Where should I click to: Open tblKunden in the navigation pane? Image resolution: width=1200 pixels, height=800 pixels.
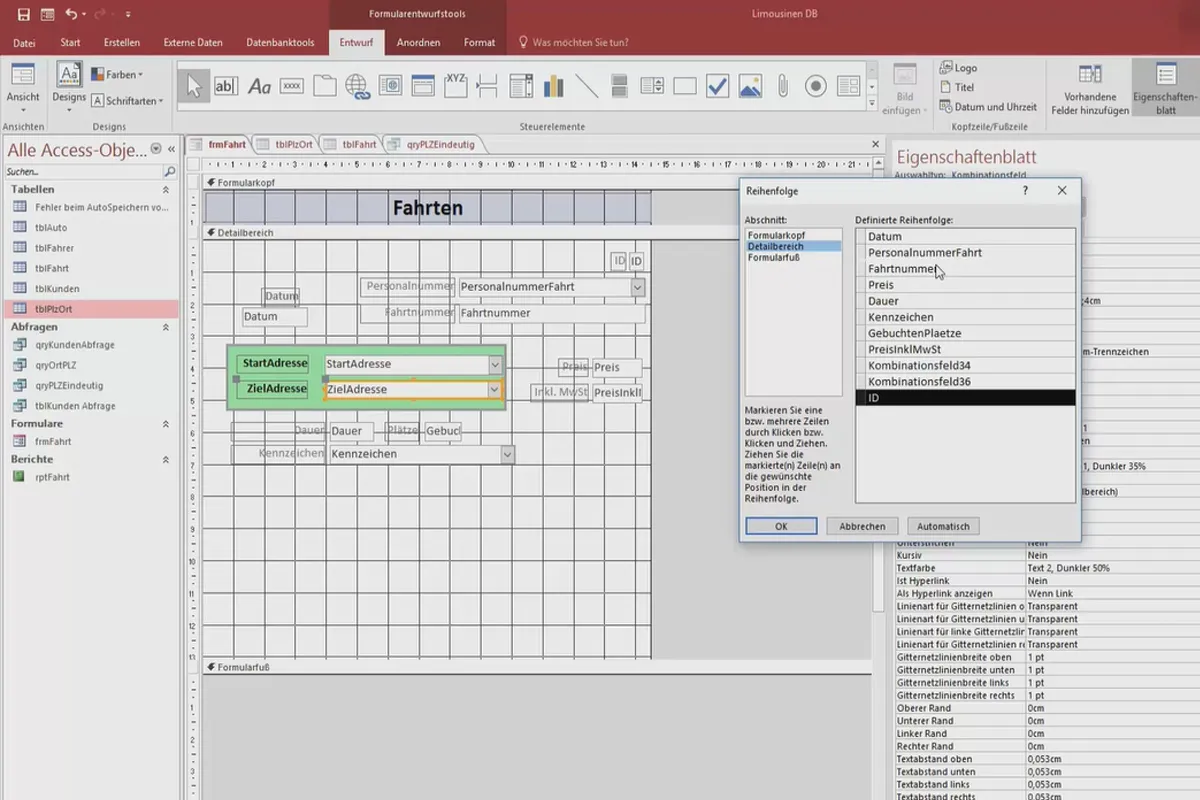tap(55, 289)
